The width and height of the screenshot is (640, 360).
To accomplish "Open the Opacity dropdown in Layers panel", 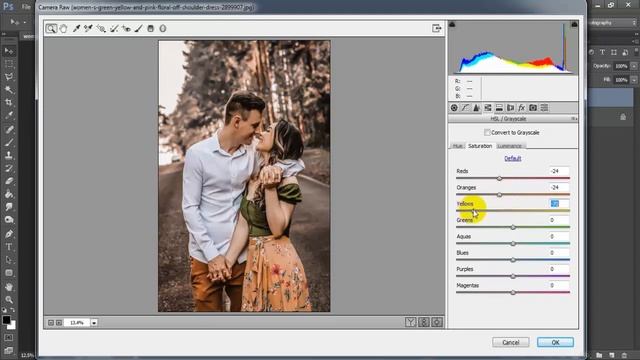I will (634, 66).
